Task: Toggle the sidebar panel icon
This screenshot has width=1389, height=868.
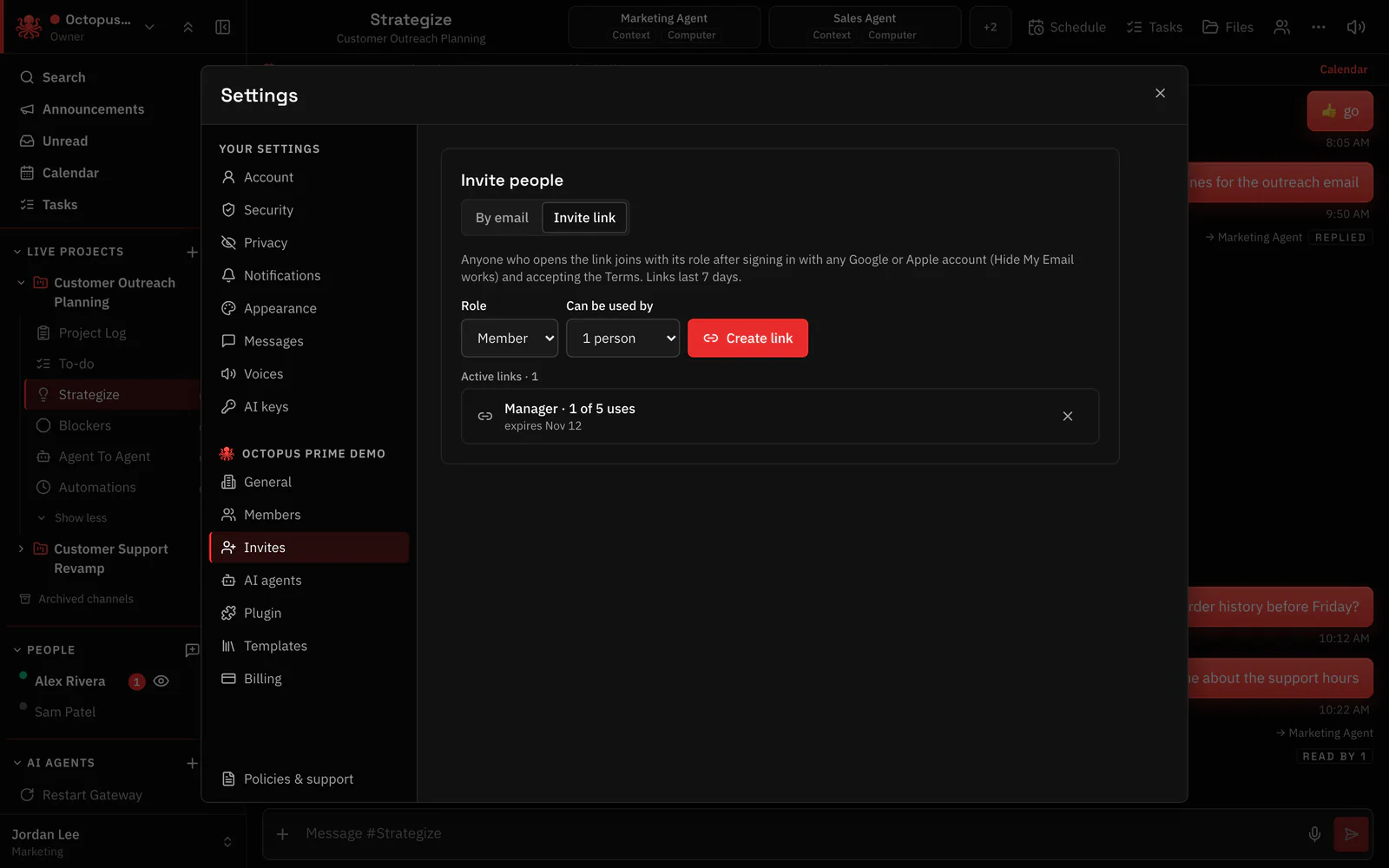Action: [x=223, y=27]
